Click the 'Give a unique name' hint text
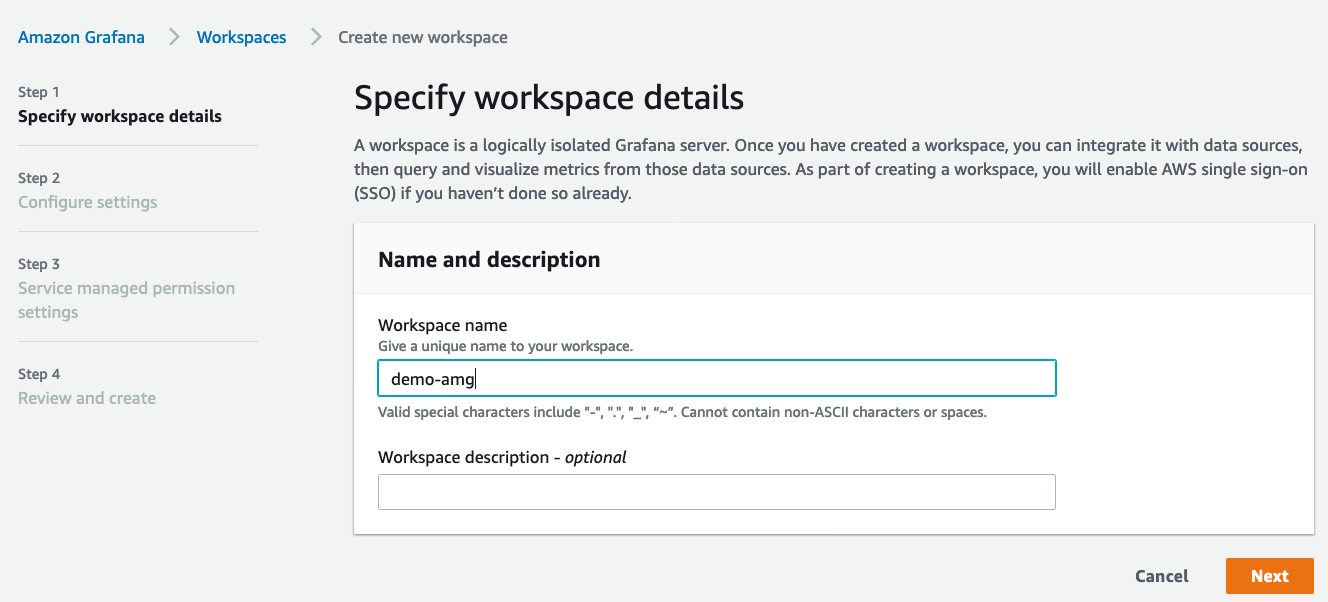The image size is (1328, 602). tap(506, 346)
